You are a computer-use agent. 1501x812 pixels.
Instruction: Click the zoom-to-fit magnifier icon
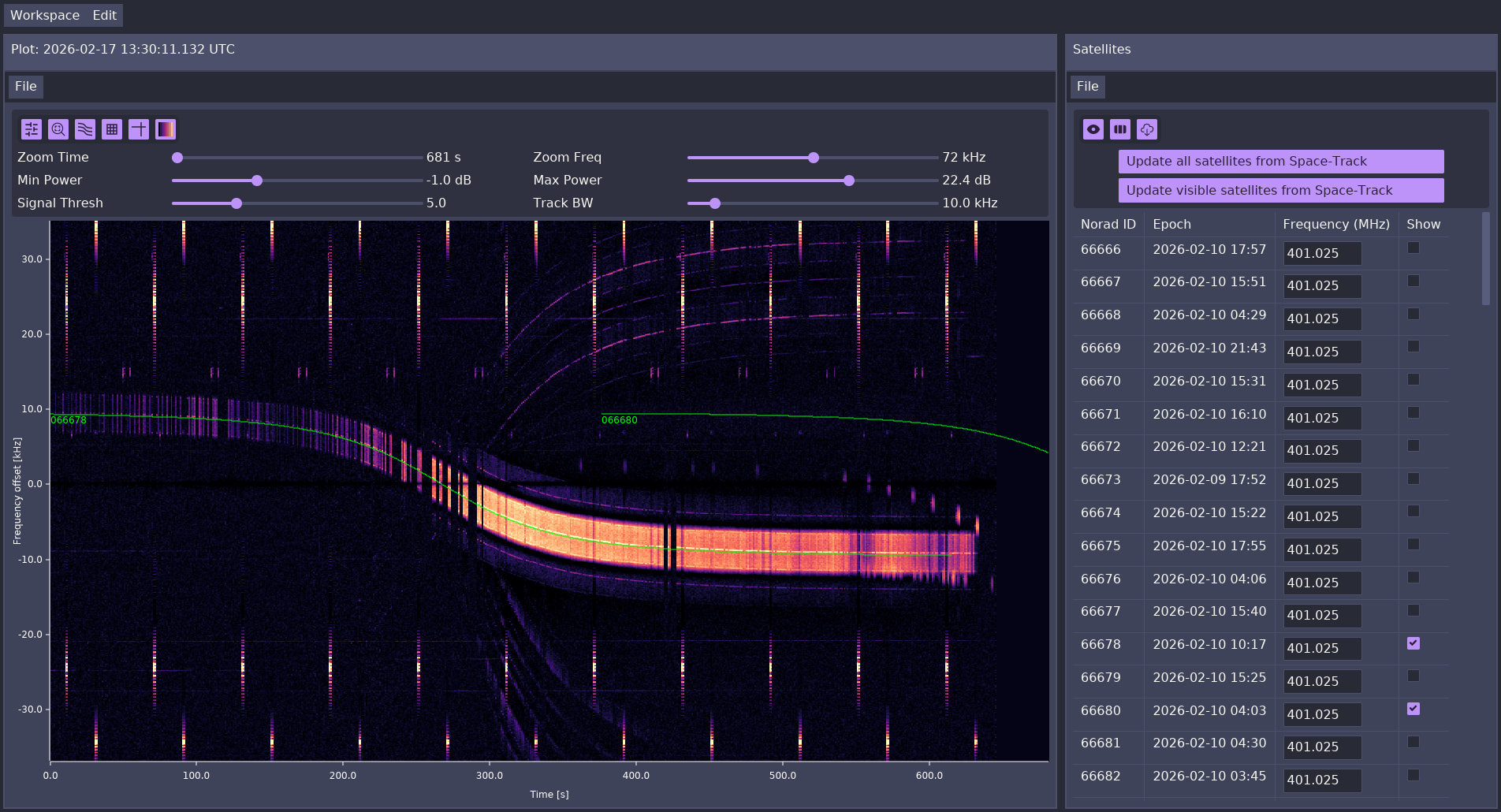click(x=58, y=129)
